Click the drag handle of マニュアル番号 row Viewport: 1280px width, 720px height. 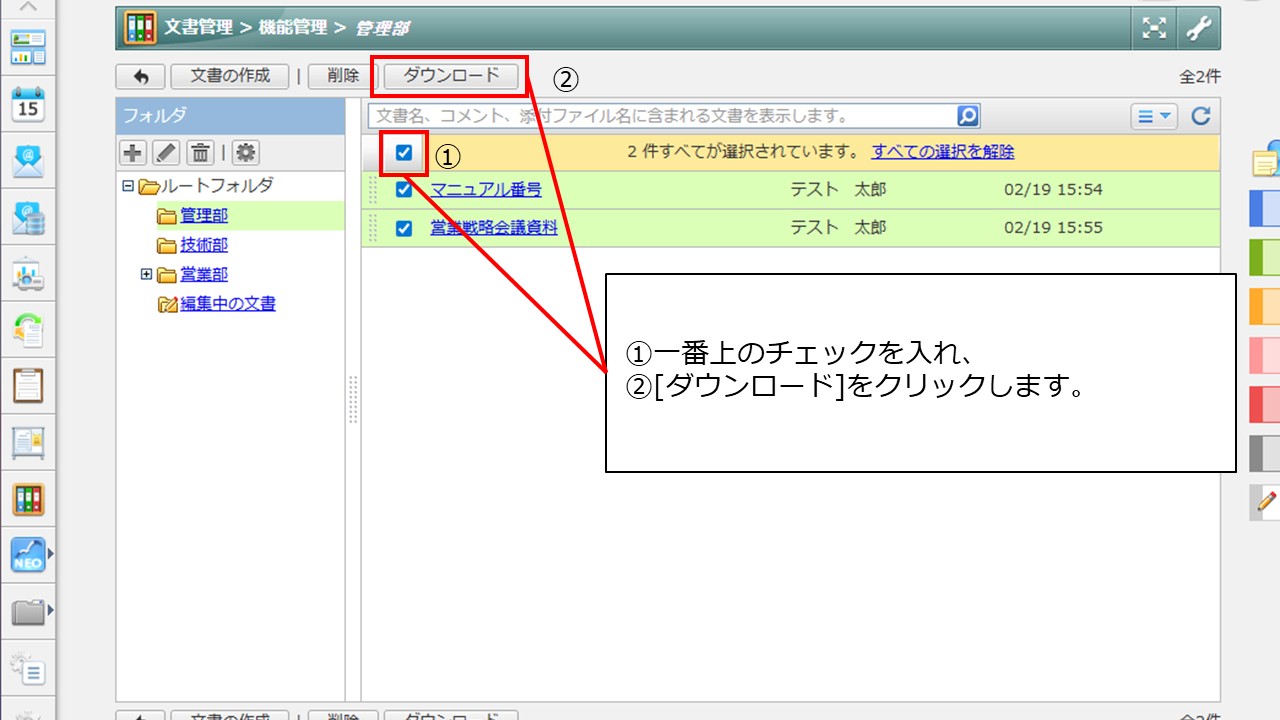coord(374,190)
